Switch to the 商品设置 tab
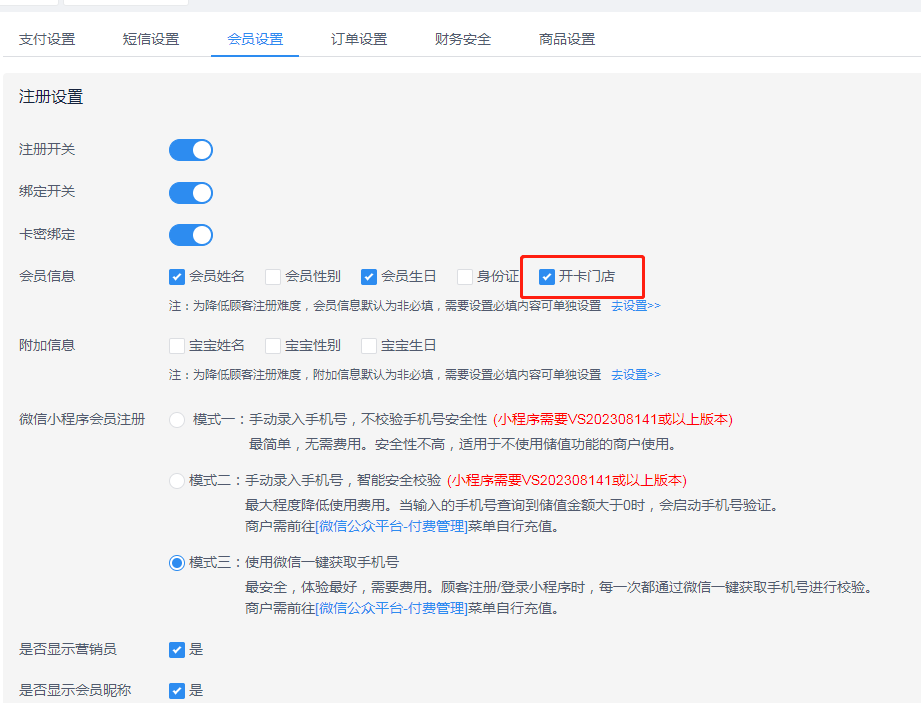Image resolution: width=921 pixels, height=703 pixels. coord(567,39)
